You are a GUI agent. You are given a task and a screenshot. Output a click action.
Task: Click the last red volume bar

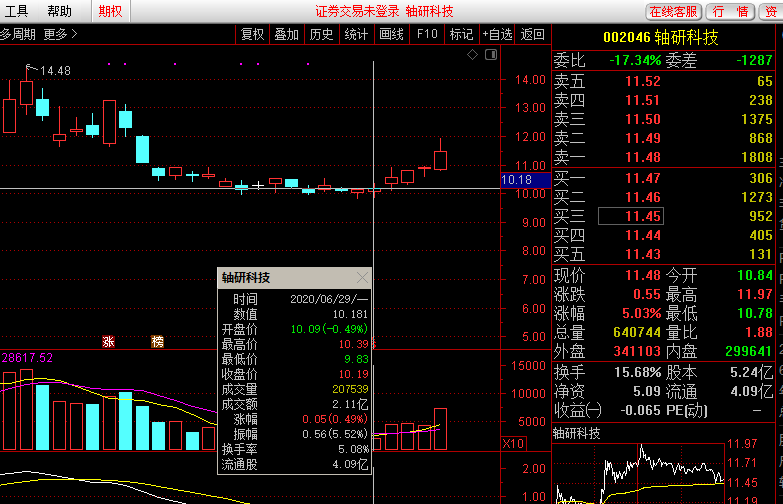(440, 429)
